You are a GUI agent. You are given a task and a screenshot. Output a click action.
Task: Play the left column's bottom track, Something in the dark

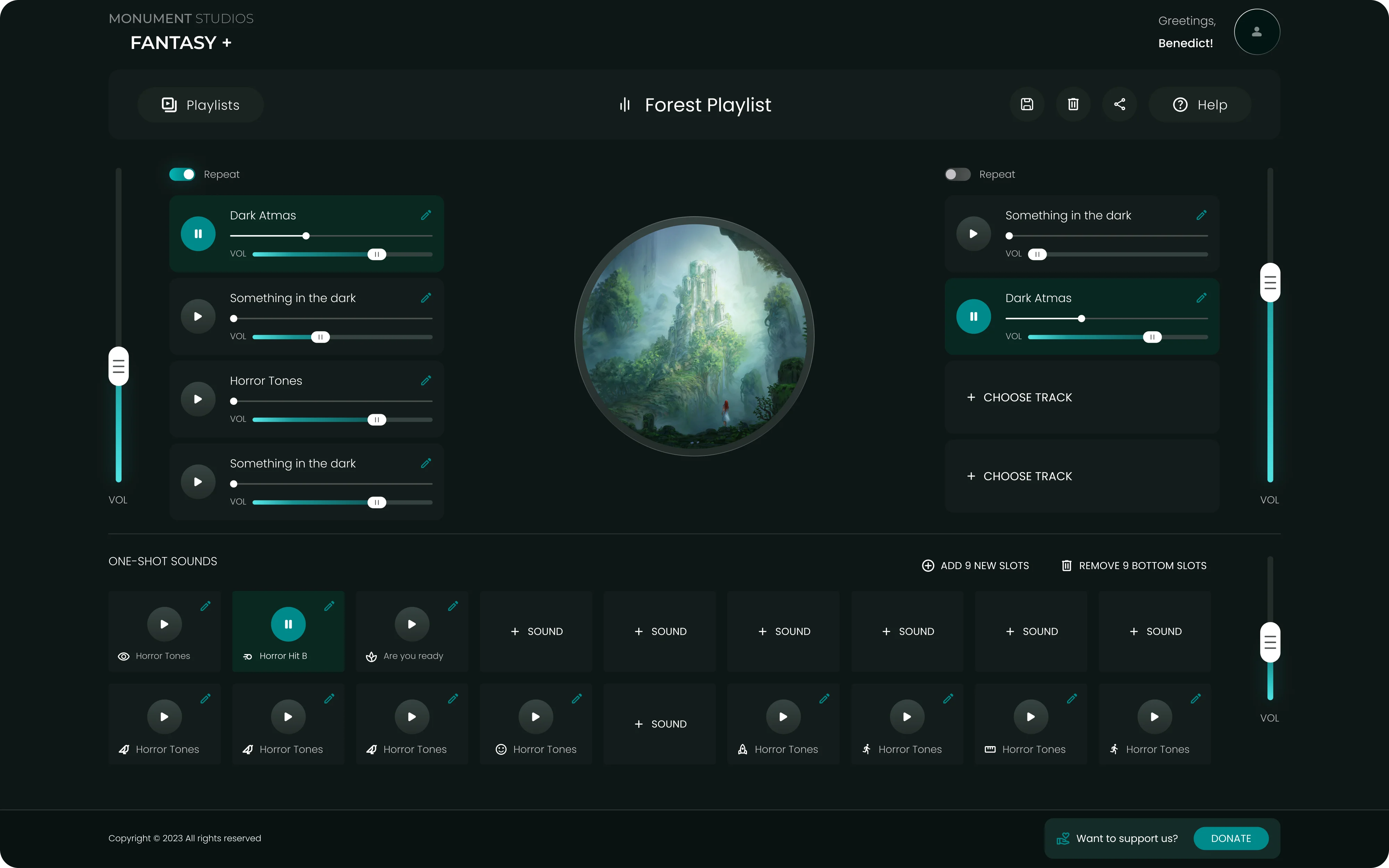[x=198, y=482]
